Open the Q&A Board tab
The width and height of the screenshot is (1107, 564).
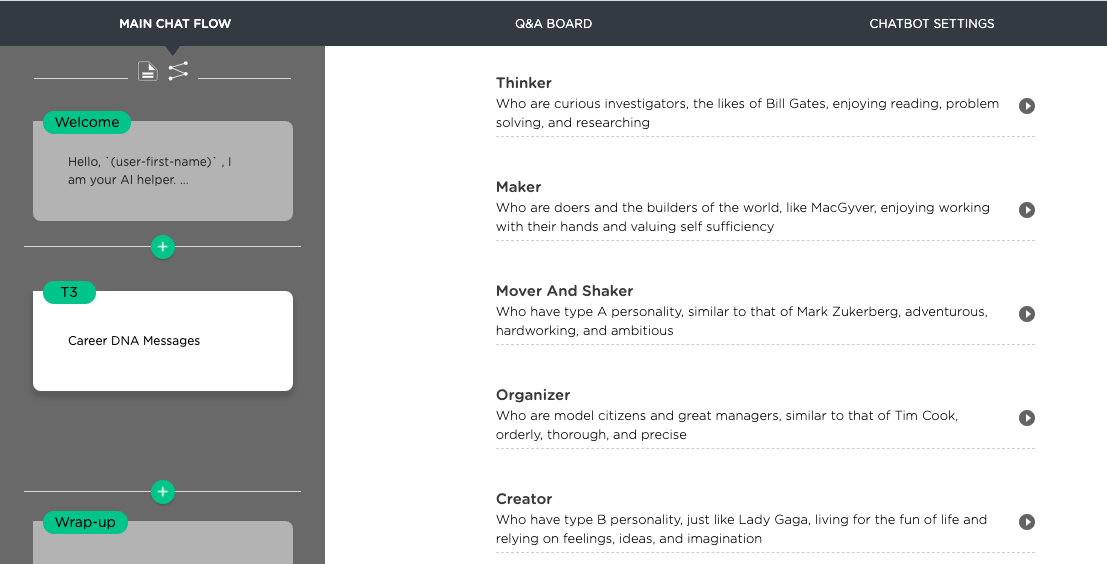tap(554, 23)
